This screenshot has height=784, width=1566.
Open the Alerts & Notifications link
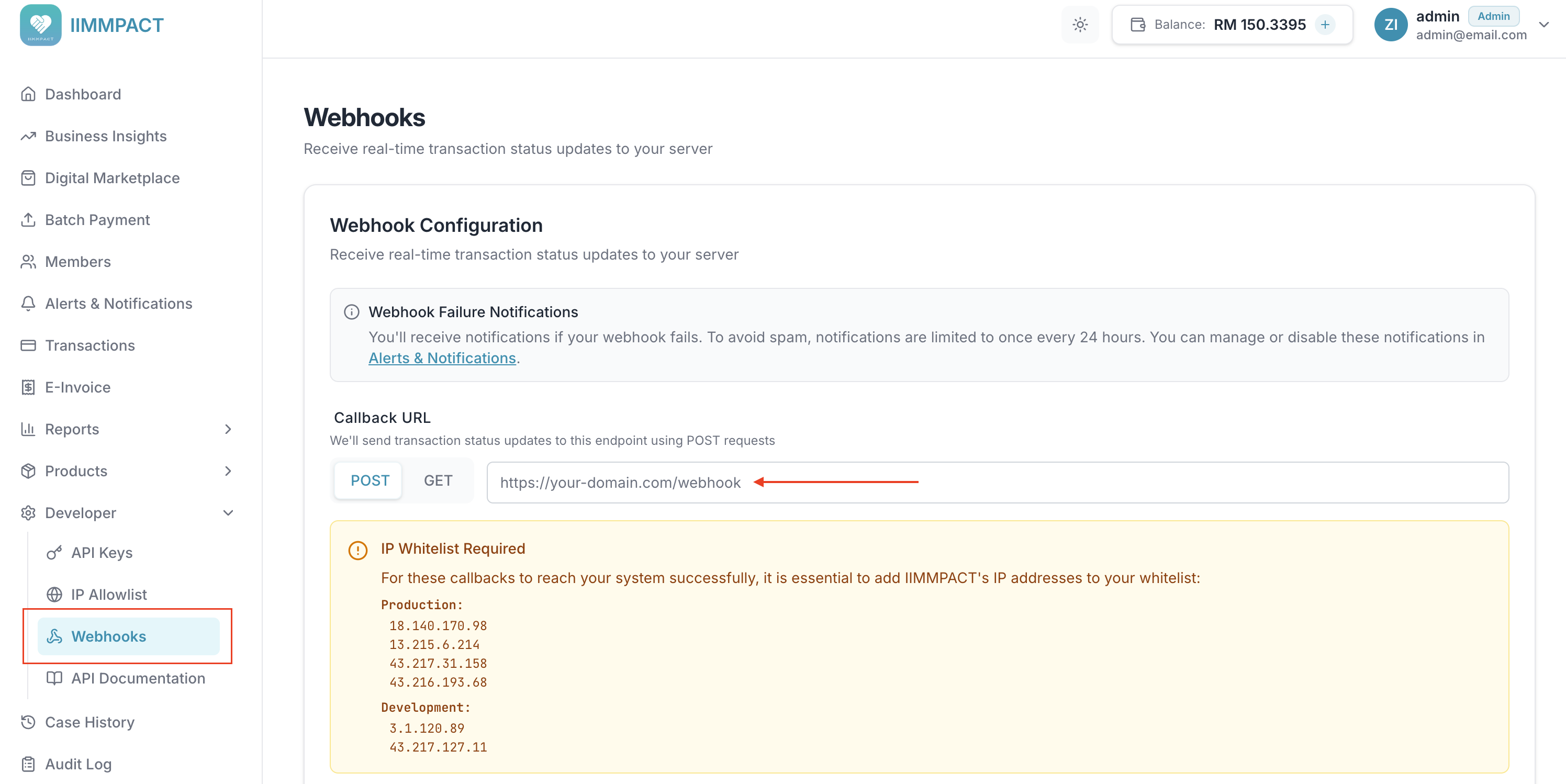pos(442,358)
